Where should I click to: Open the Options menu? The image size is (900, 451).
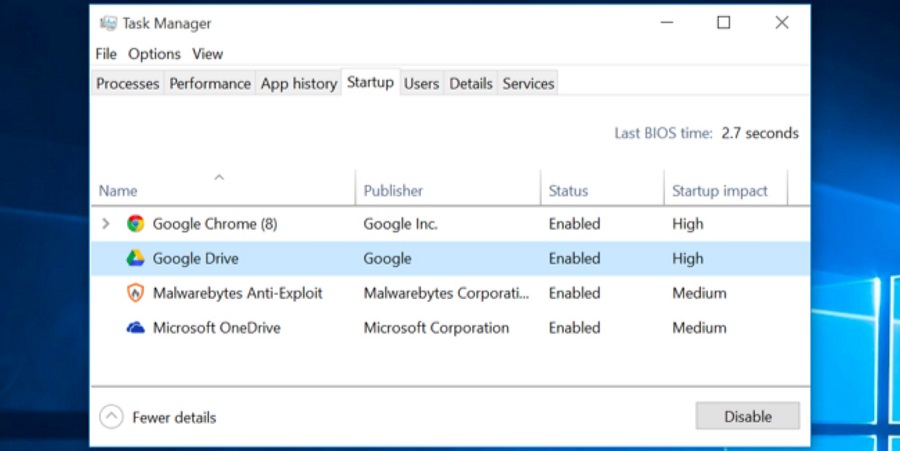click(154, 54)
